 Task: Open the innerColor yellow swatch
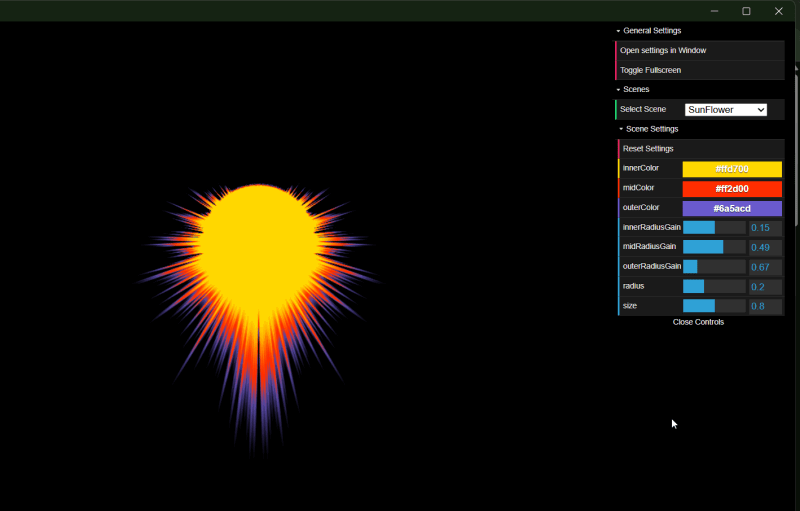coord(732,169)
